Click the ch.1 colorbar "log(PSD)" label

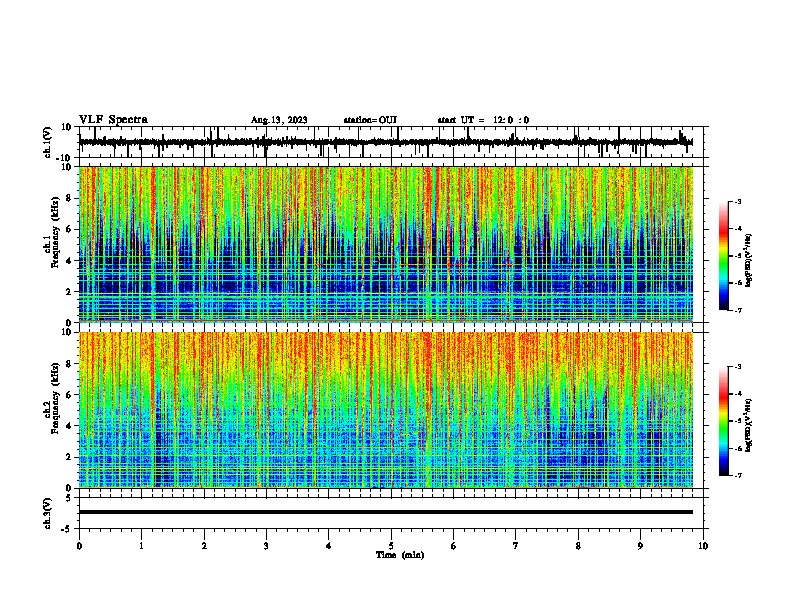click(748, 261)
